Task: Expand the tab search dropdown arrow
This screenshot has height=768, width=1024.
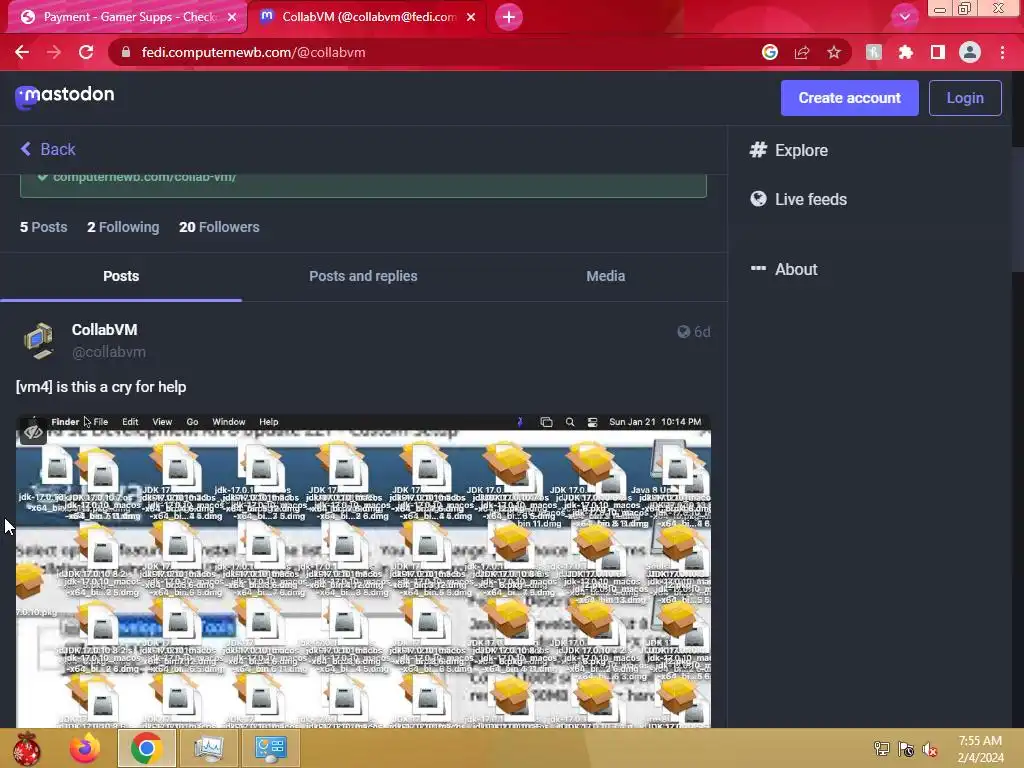Action: 904,17
